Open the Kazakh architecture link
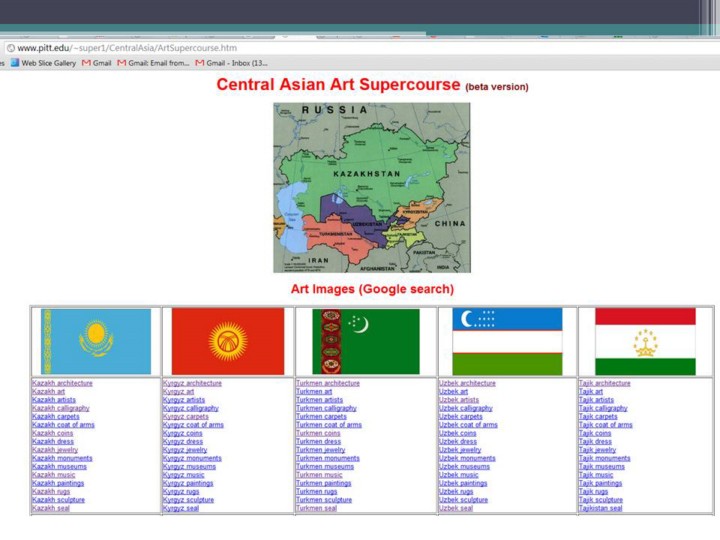 [x=62, y=383]
